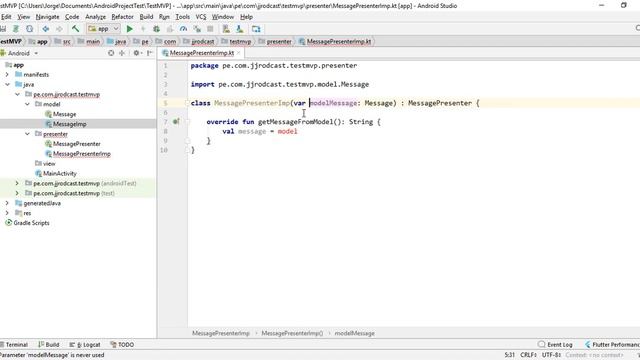Click the Forward navigation arrow icon
This screenshot has width=640, height=360.
59,29
